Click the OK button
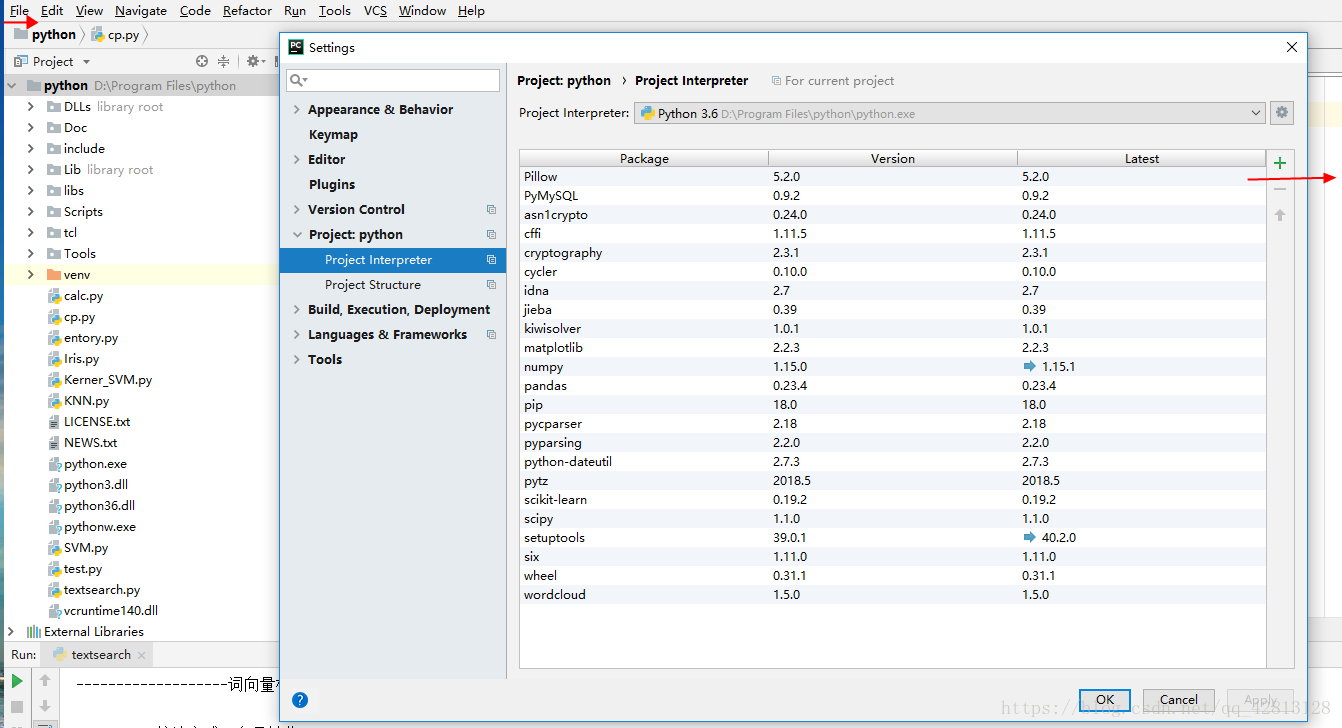Screen dimensions: 1342x728 [x=1105, y=700]
